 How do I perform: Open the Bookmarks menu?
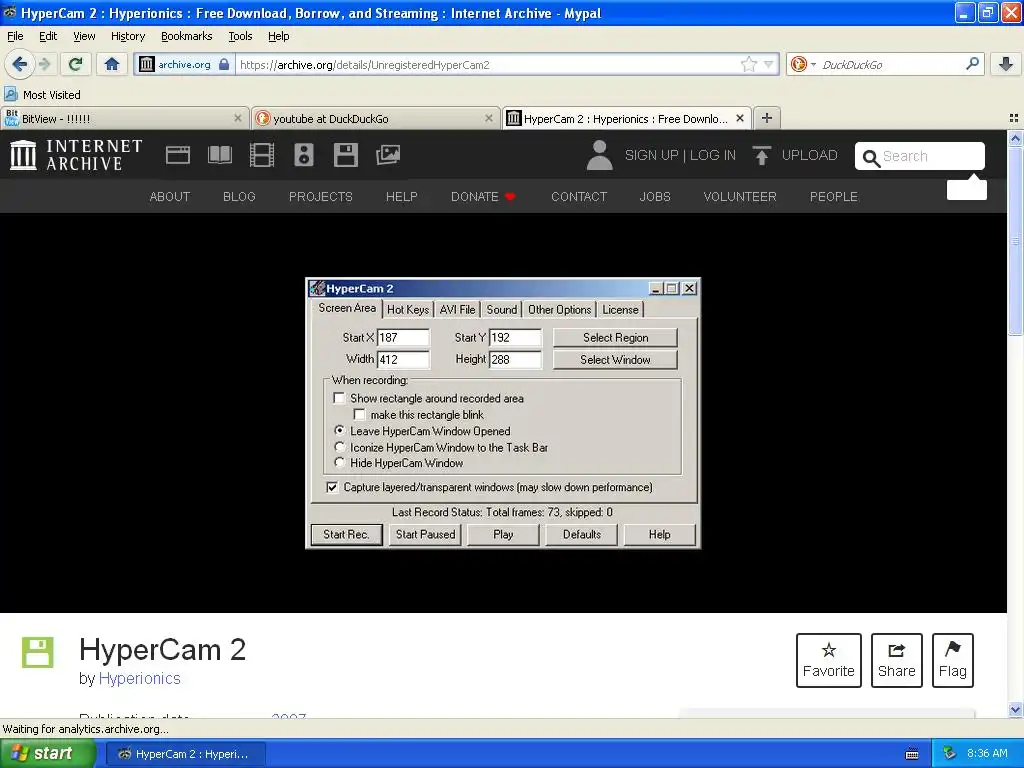(x=187, y=36)
